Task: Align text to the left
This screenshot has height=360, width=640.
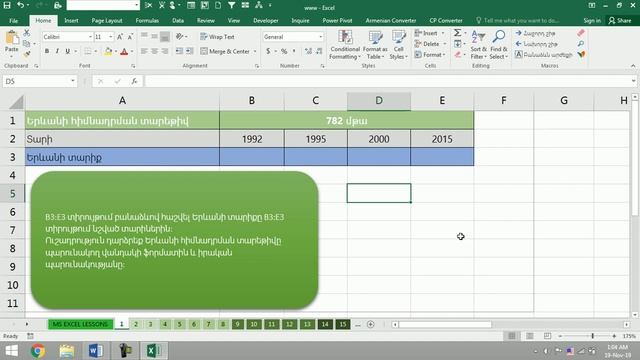Action: [x=144, y=51]
